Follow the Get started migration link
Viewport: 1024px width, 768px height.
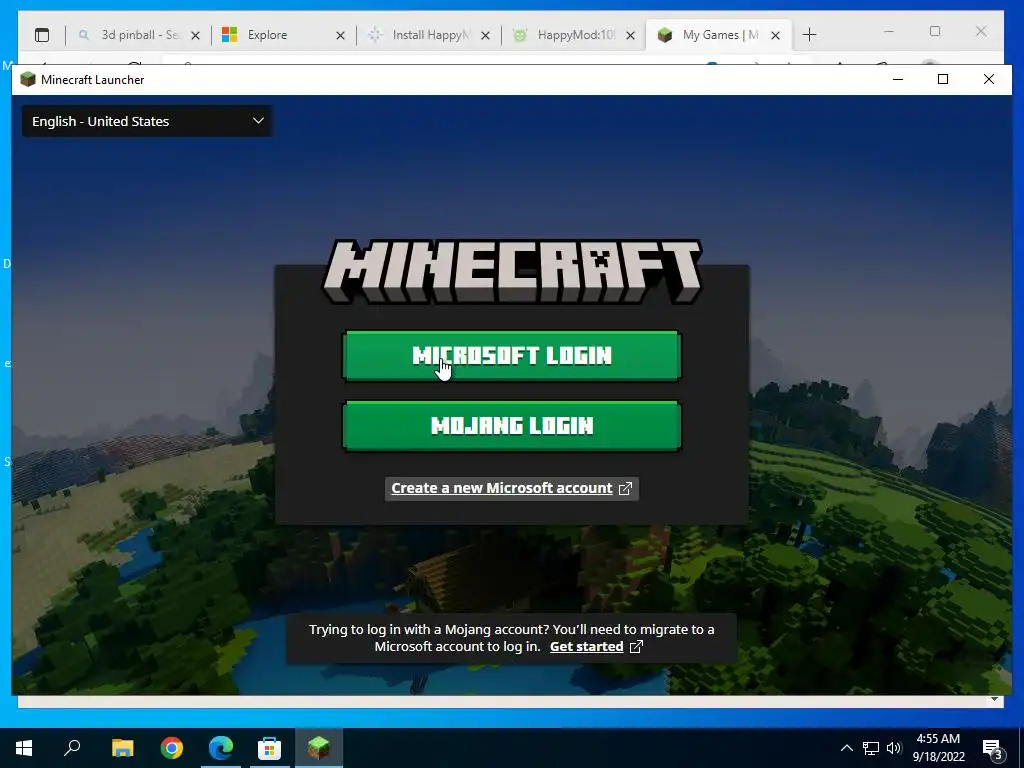point(586,647)
